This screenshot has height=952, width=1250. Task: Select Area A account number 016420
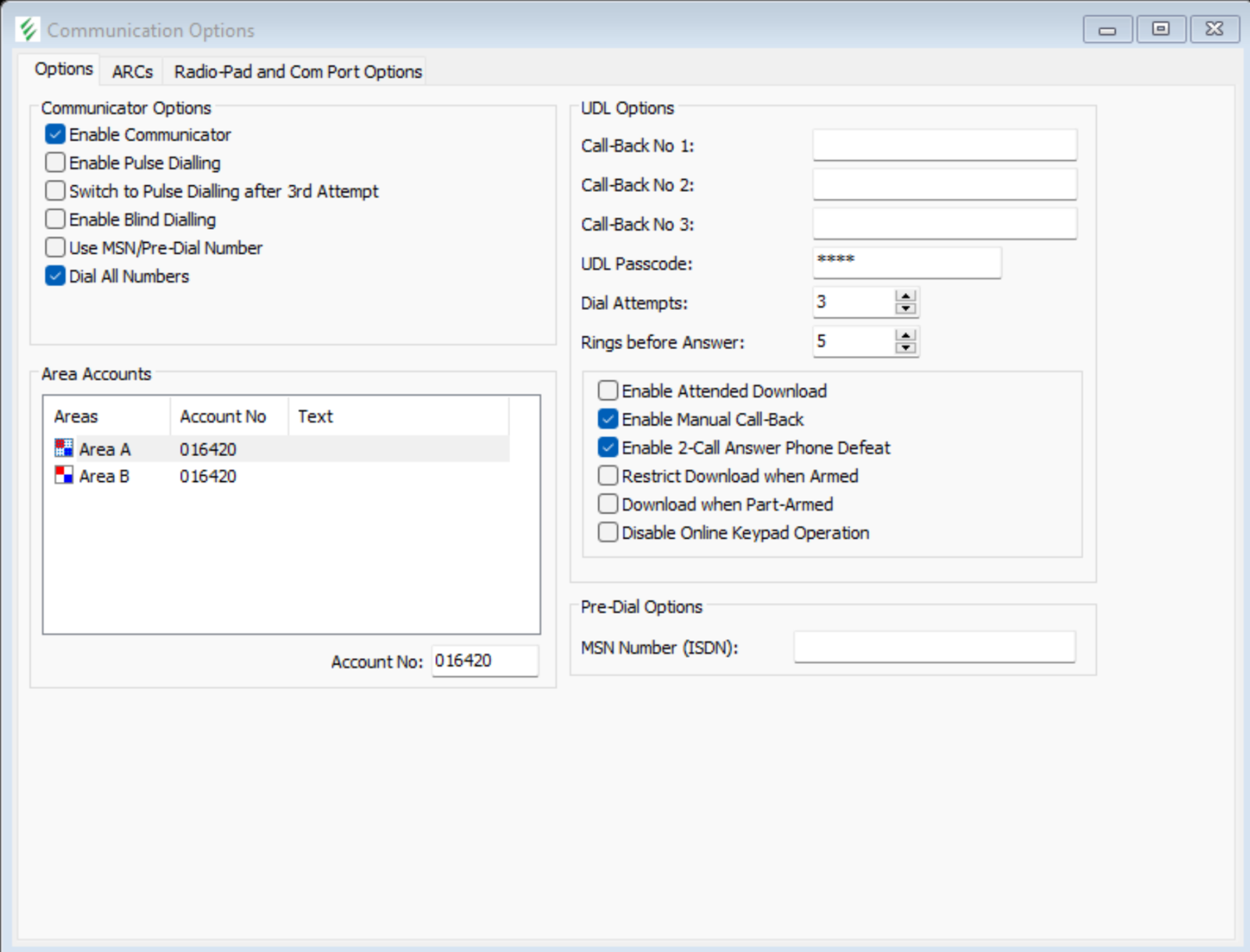208,449
